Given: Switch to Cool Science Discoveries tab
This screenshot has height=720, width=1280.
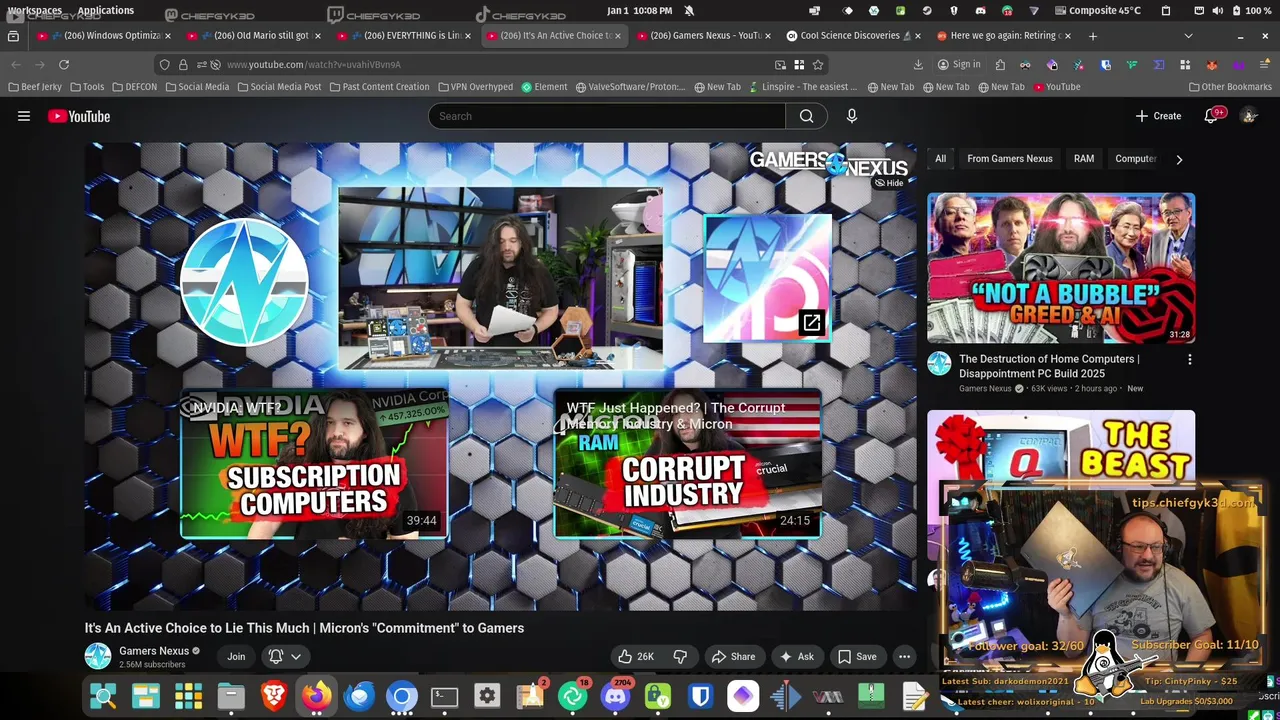Looking at the screenshot, I should [x=854, y=35].
